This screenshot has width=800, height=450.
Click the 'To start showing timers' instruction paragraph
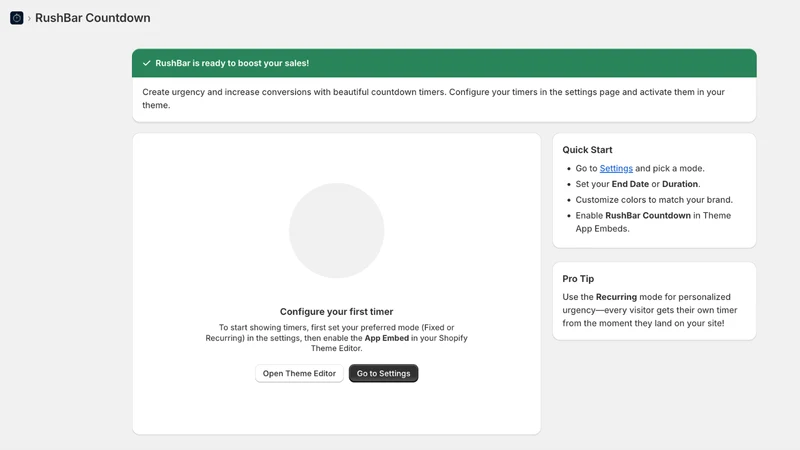tap(336, 338)
